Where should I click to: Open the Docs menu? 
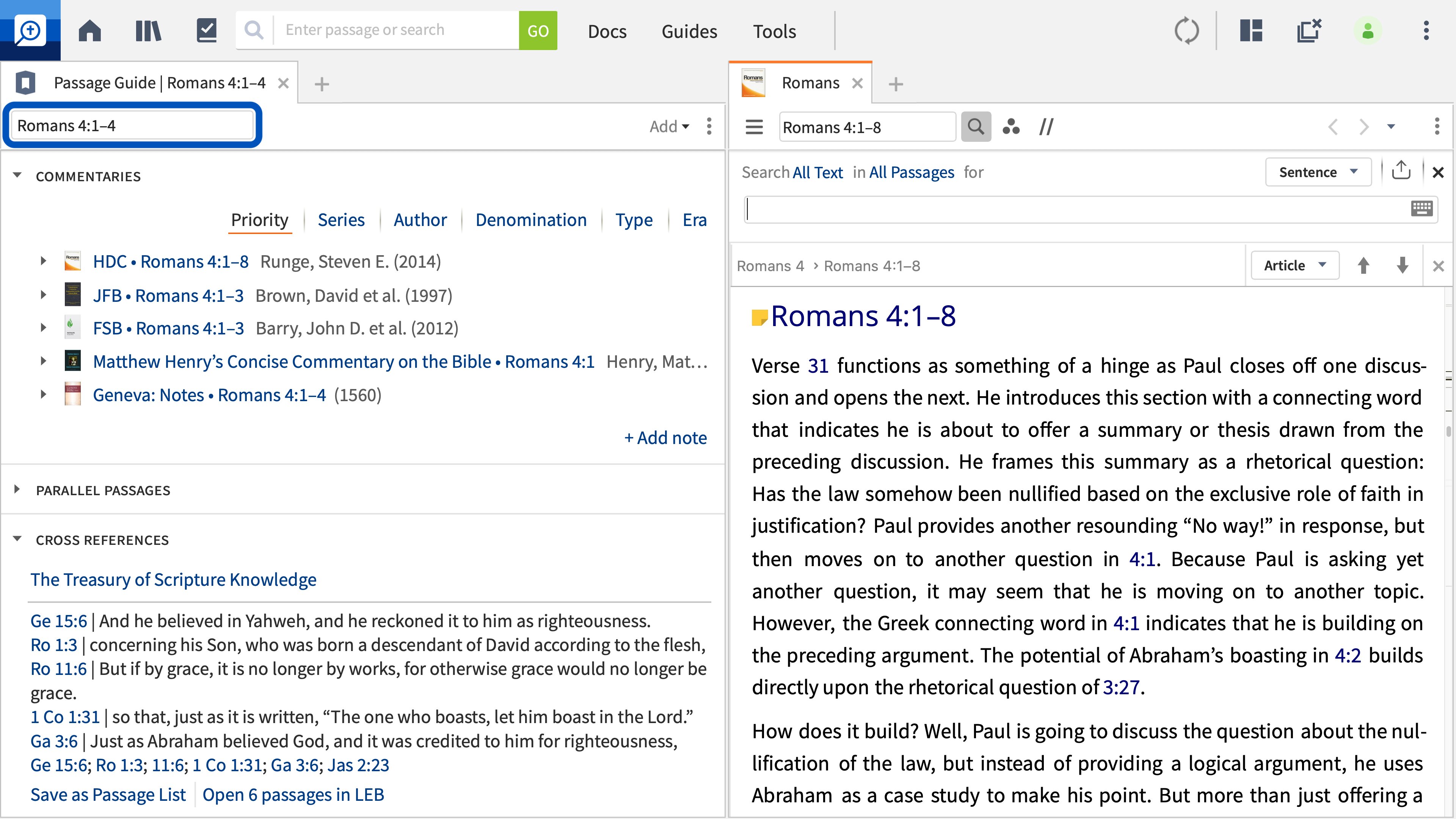coord(607,31)
